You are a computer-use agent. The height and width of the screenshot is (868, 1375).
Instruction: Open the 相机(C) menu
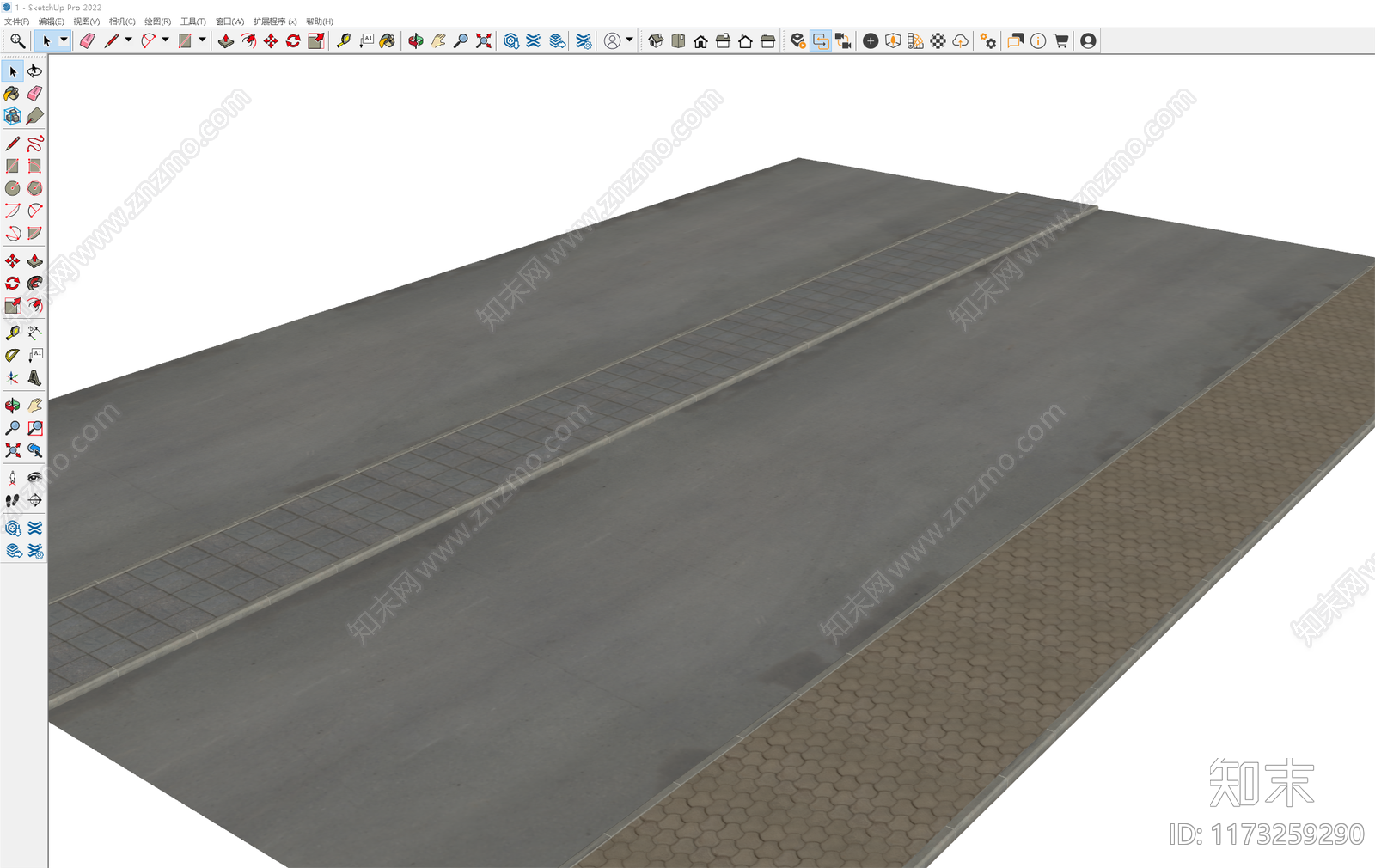click(x=122, y=21)
